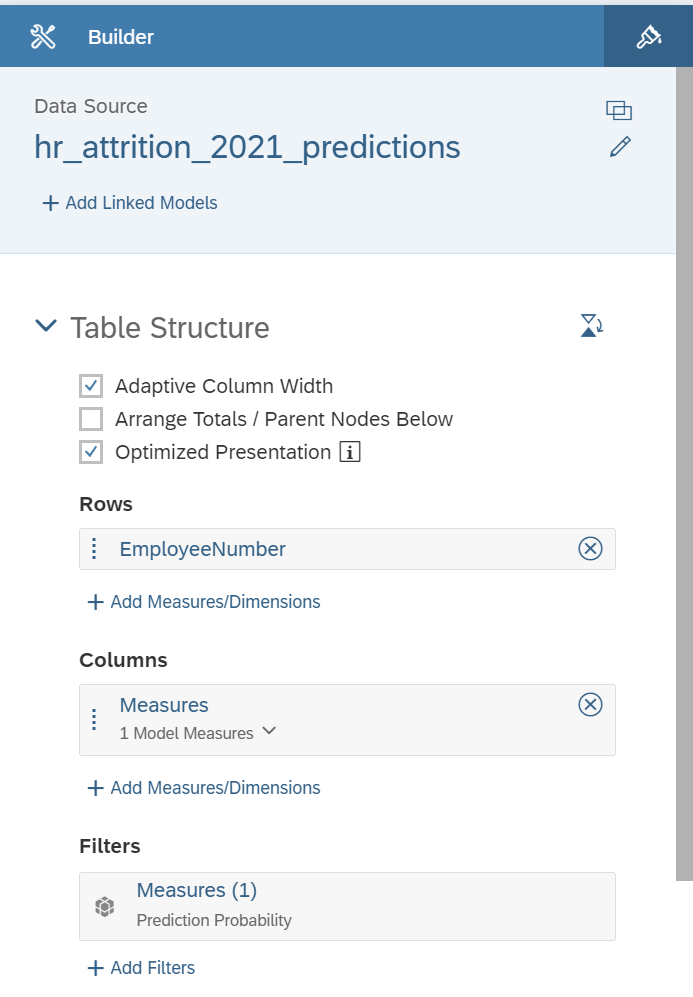Expand the 1 Model Measures dropdown
The width and height of the screenshot is (693, 997).
pyautogui.click(x=269, y=731)
